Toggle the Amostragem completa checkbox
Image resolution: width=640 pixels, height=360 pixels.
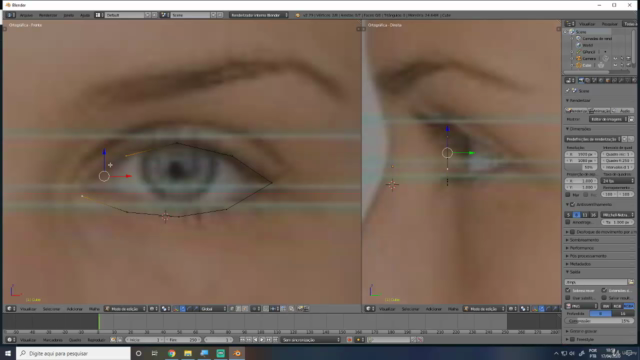click(568, 222)
